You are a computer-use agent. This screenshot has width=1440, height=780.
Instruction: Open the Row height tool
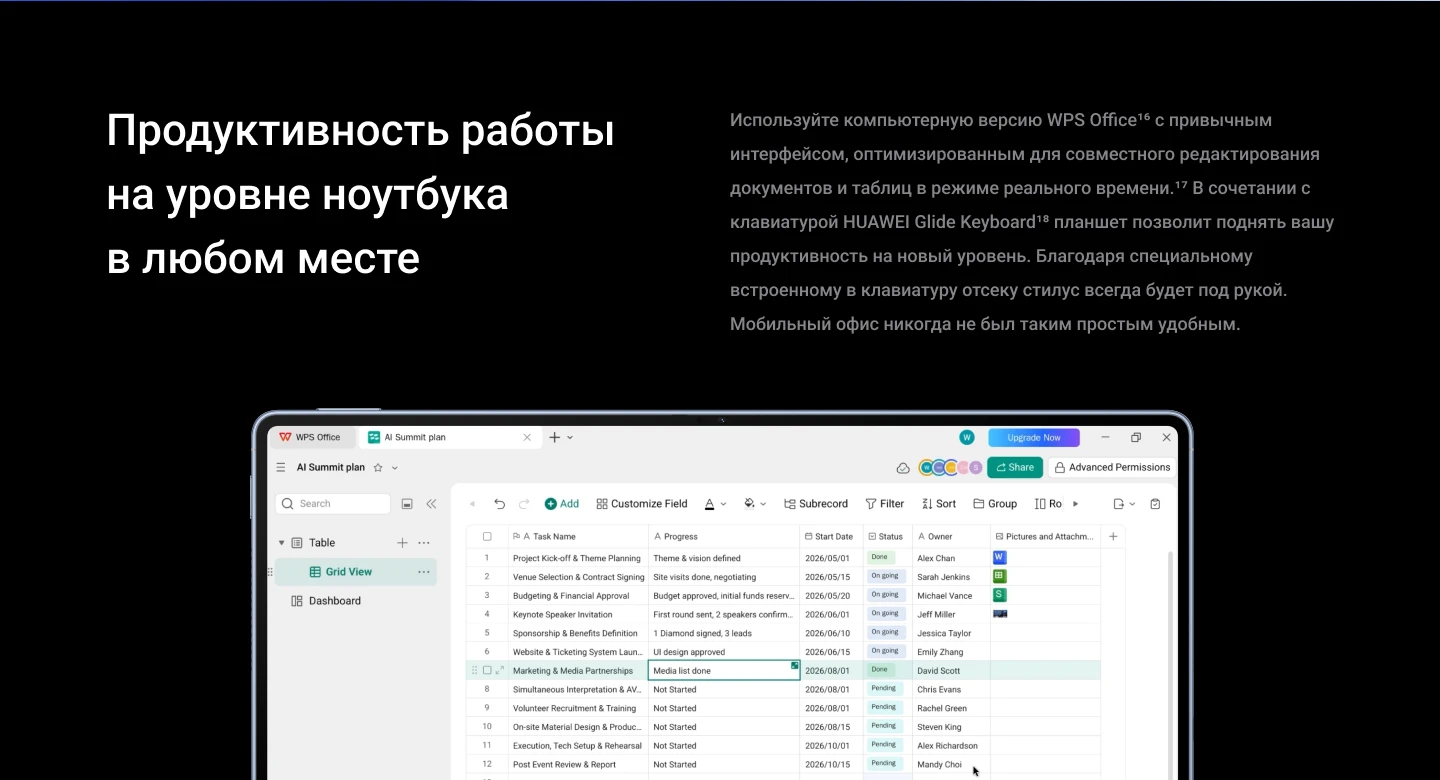coord(1048,504)
